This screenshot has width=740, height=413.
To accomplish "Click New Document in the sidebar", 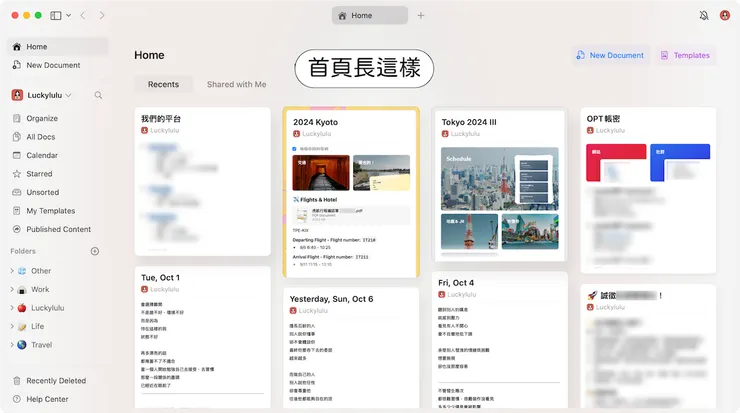I will coord(58,65).
